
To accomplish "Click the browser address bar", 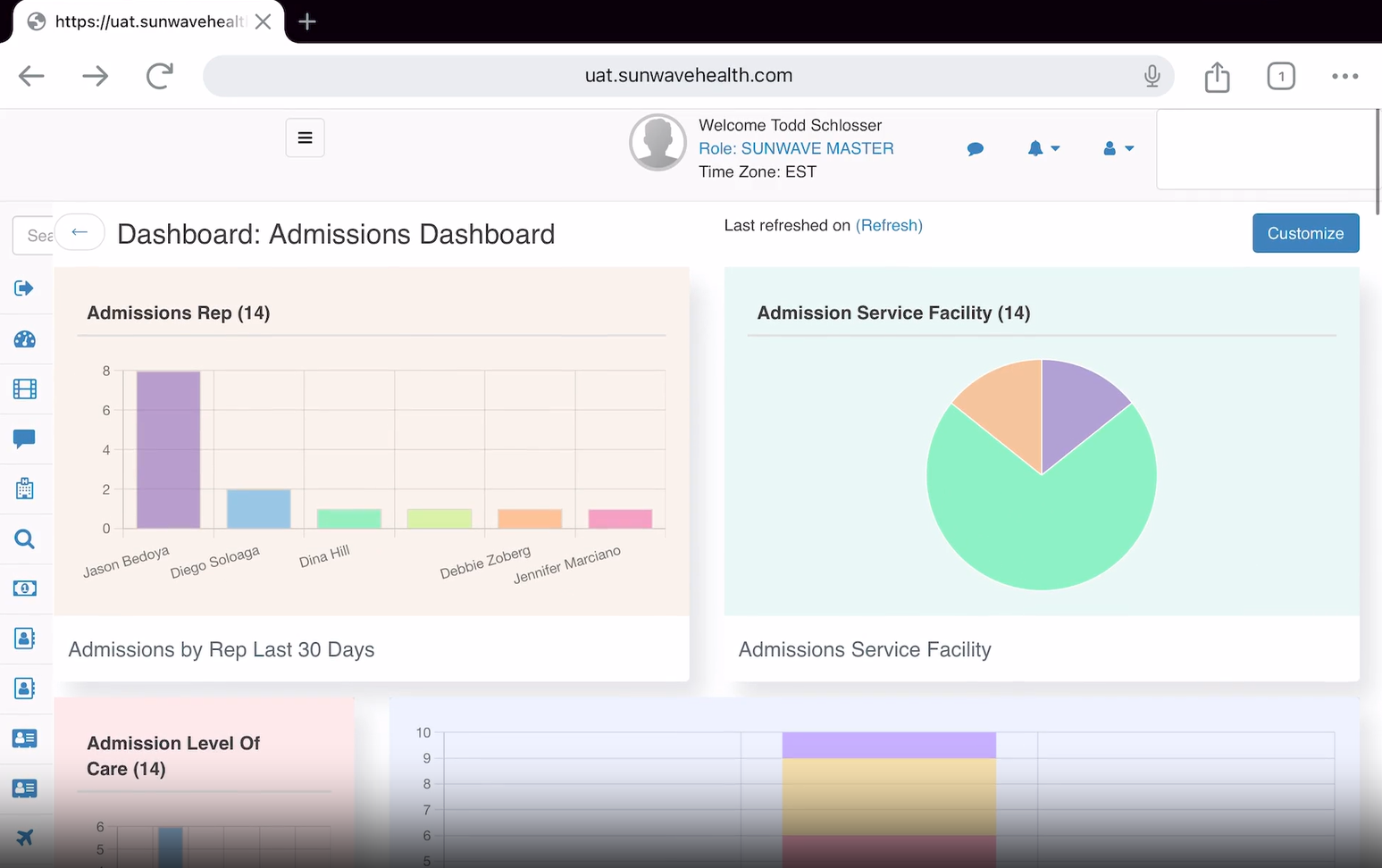I will 688,75.
